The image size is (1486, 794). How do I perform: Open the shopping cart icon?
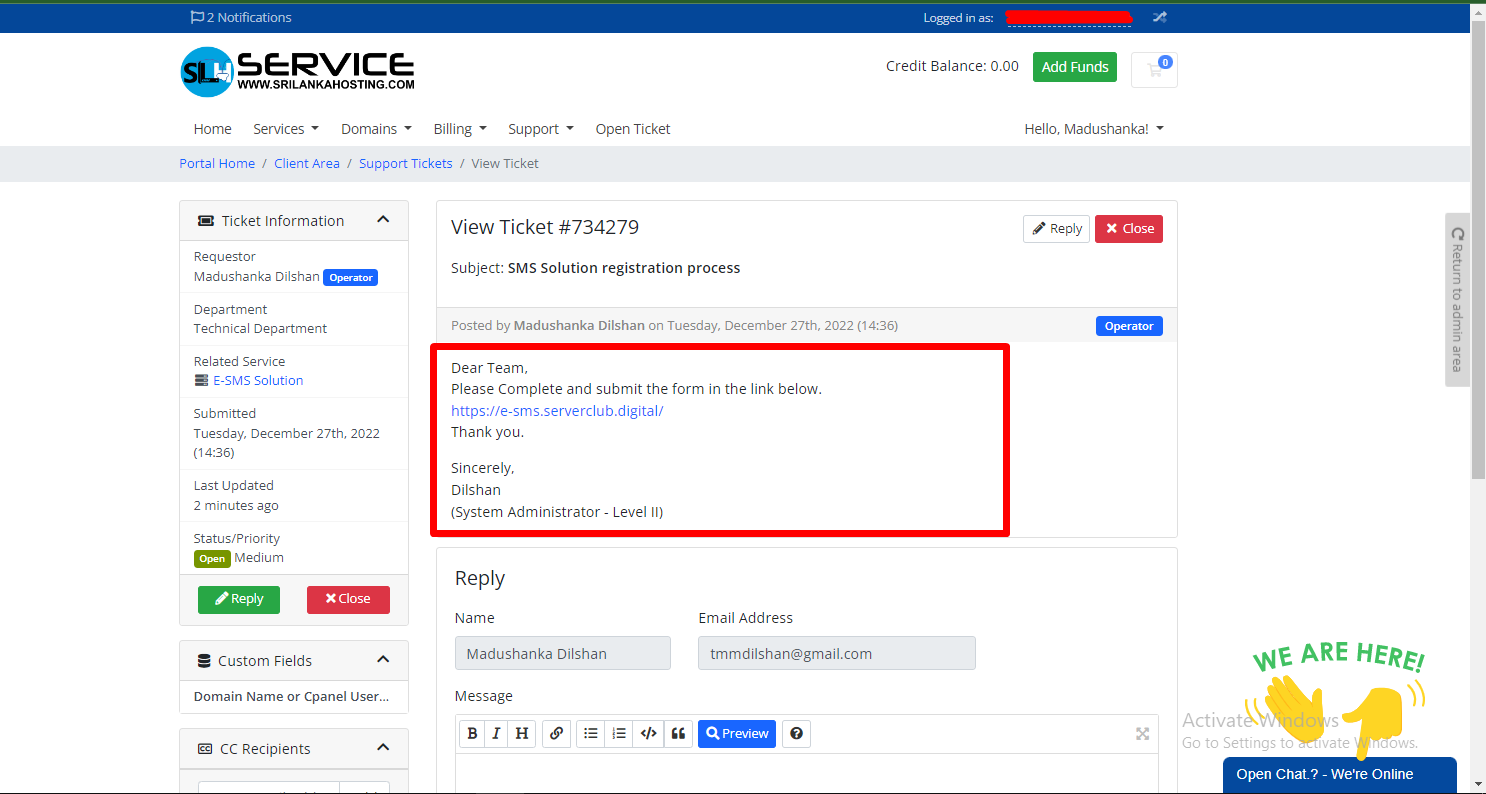tap(1154, 69)
